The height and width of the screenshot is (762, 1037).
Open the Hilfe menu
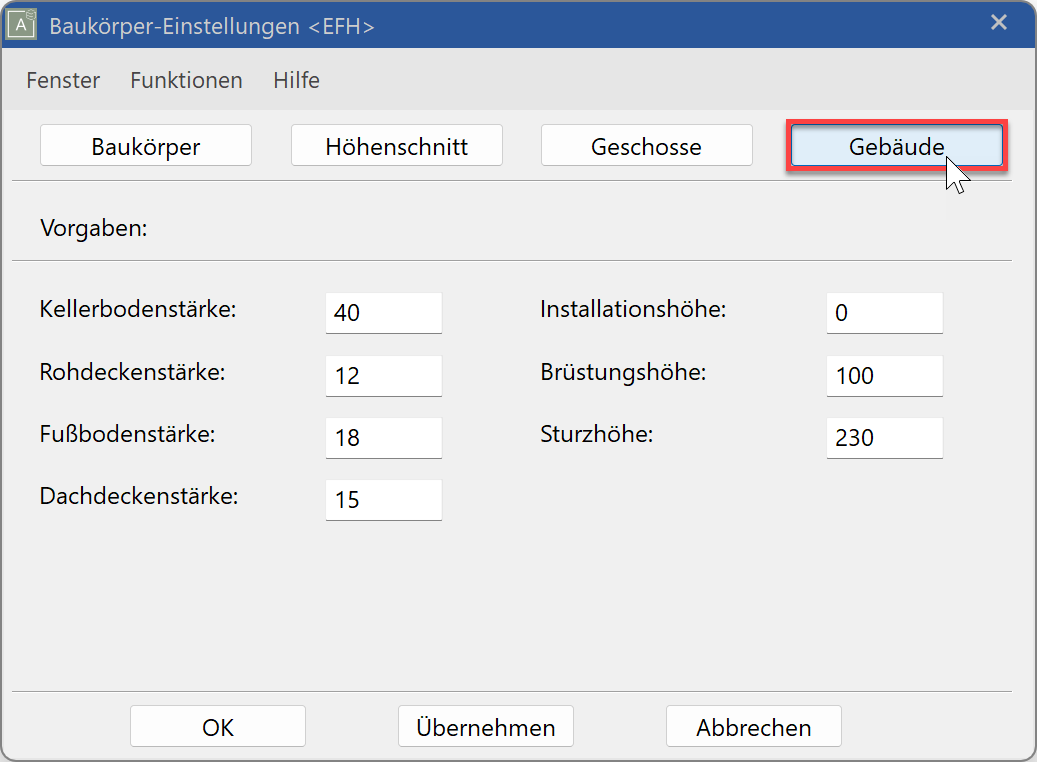tap(296, 80)
